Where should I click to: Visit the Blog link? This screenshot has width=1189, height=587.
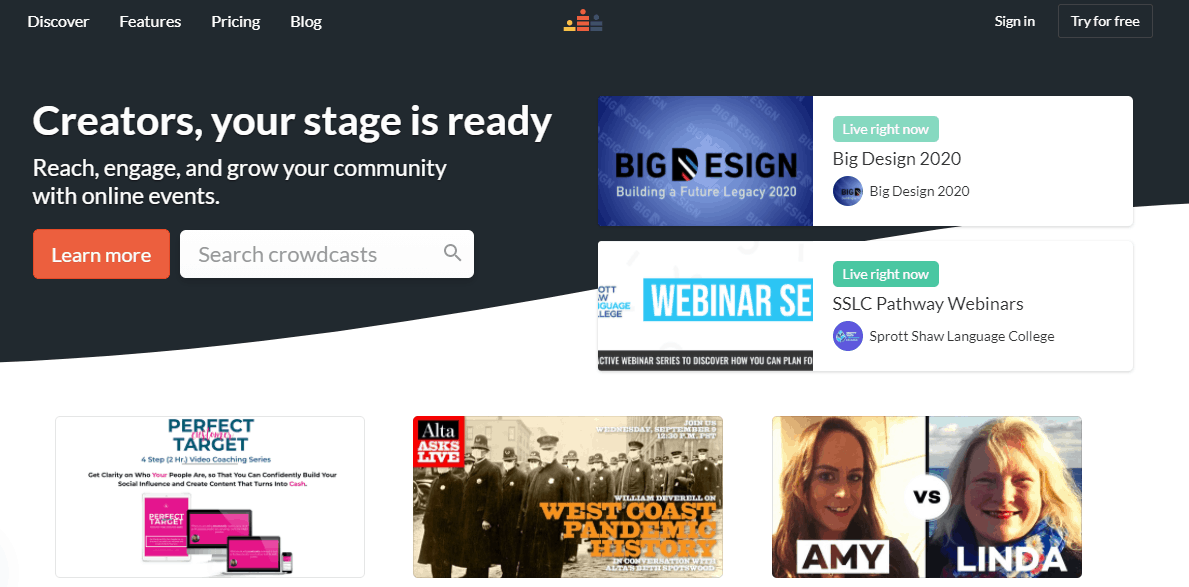306,22
